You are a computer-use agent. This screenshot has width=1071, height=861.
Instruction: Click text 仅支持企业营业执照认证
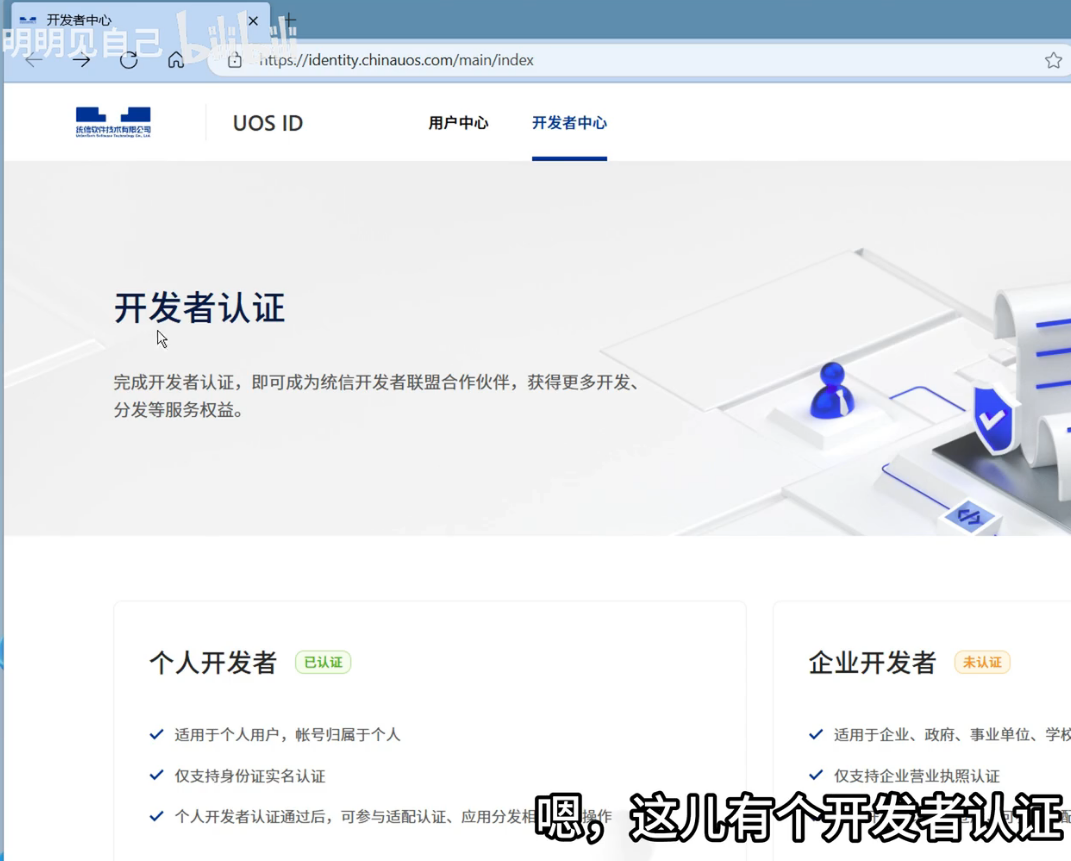tap(916, 776)
